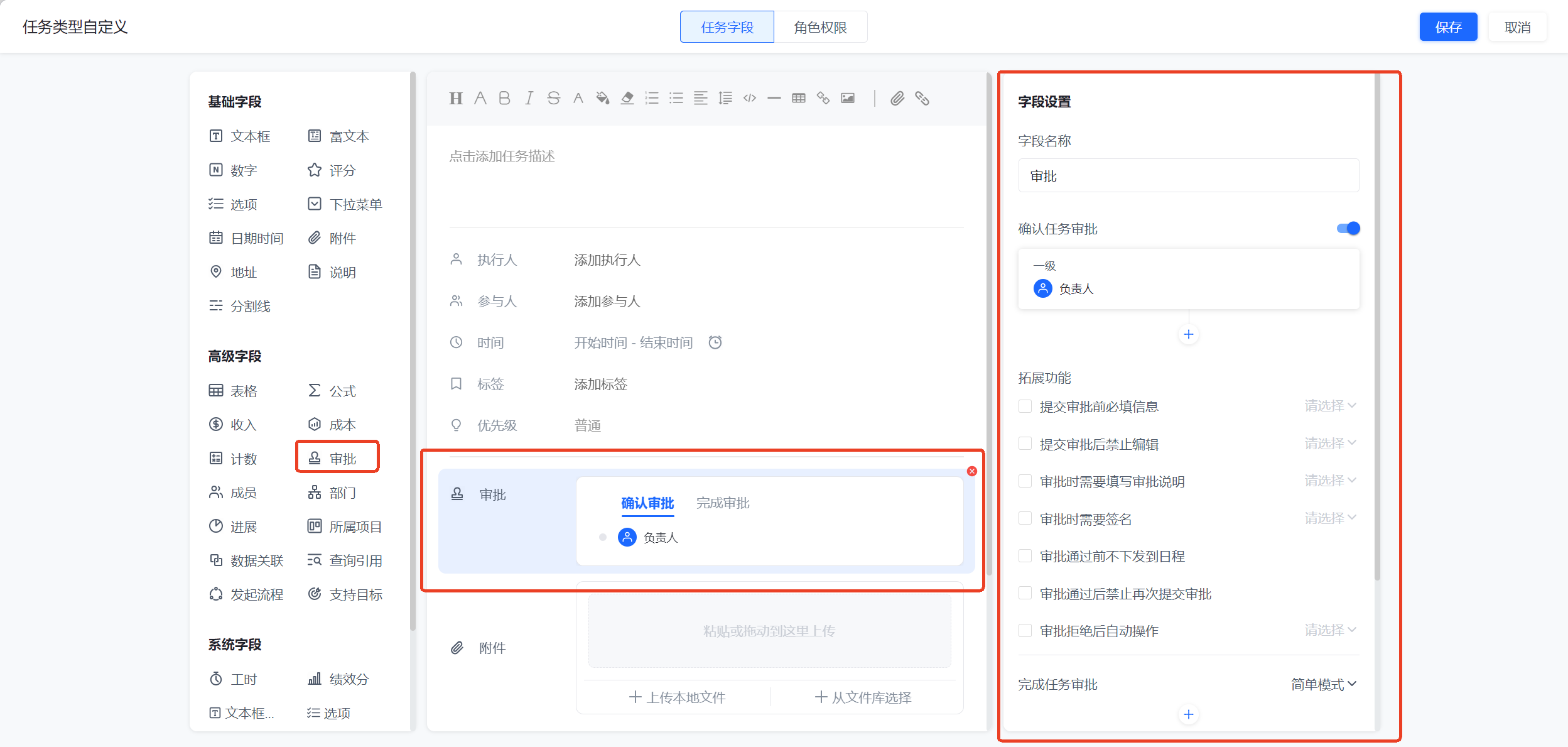This screenshot has height=747, width=1568.
Task: Click the 点击添加任务描述 area
Action: click(502, 156)
